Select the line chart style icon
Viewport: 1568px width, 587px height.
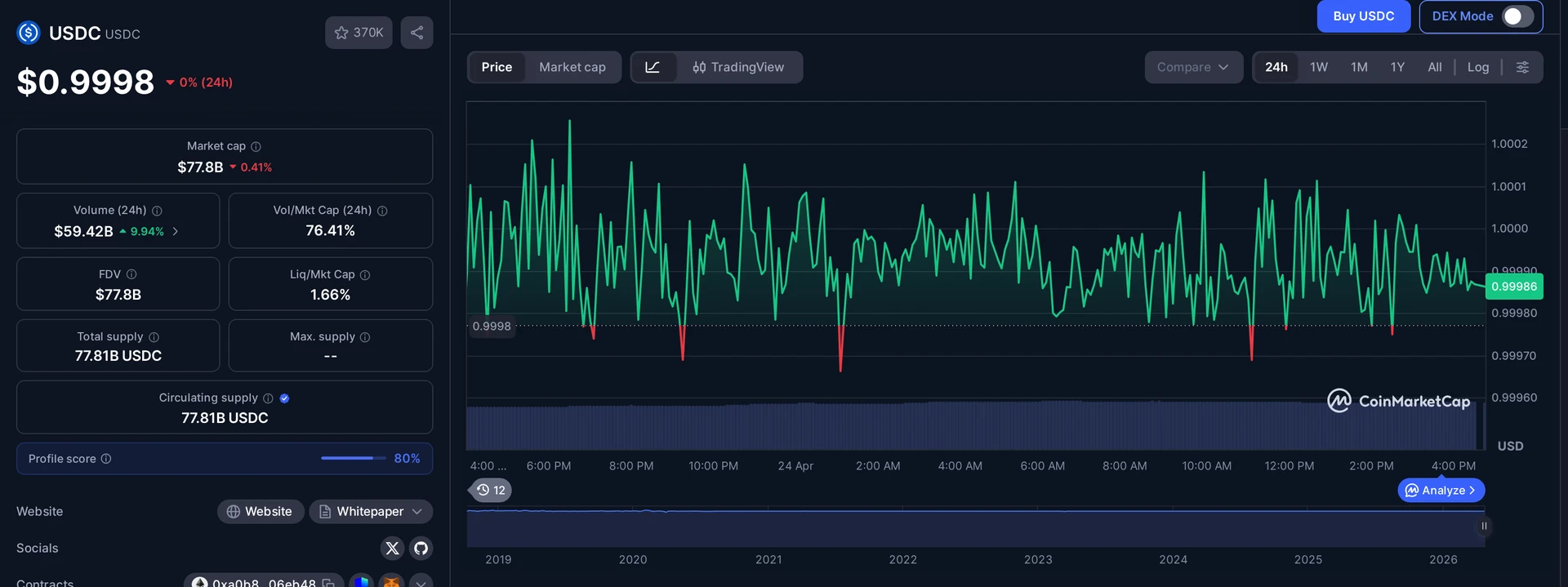pyautogui.click(x=653, y=67)
